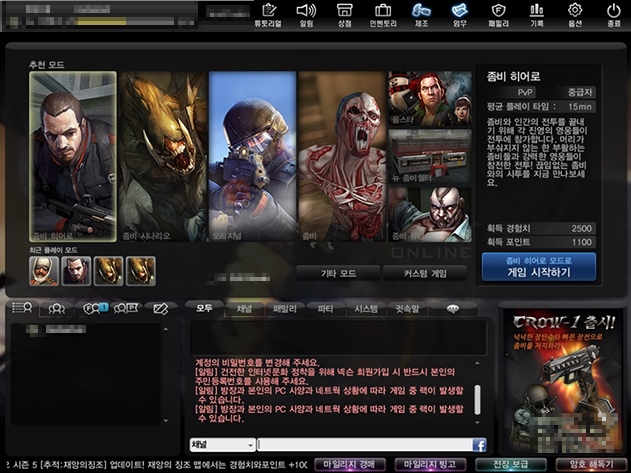
Task: Click the PvP tag label
Action: 525,93
